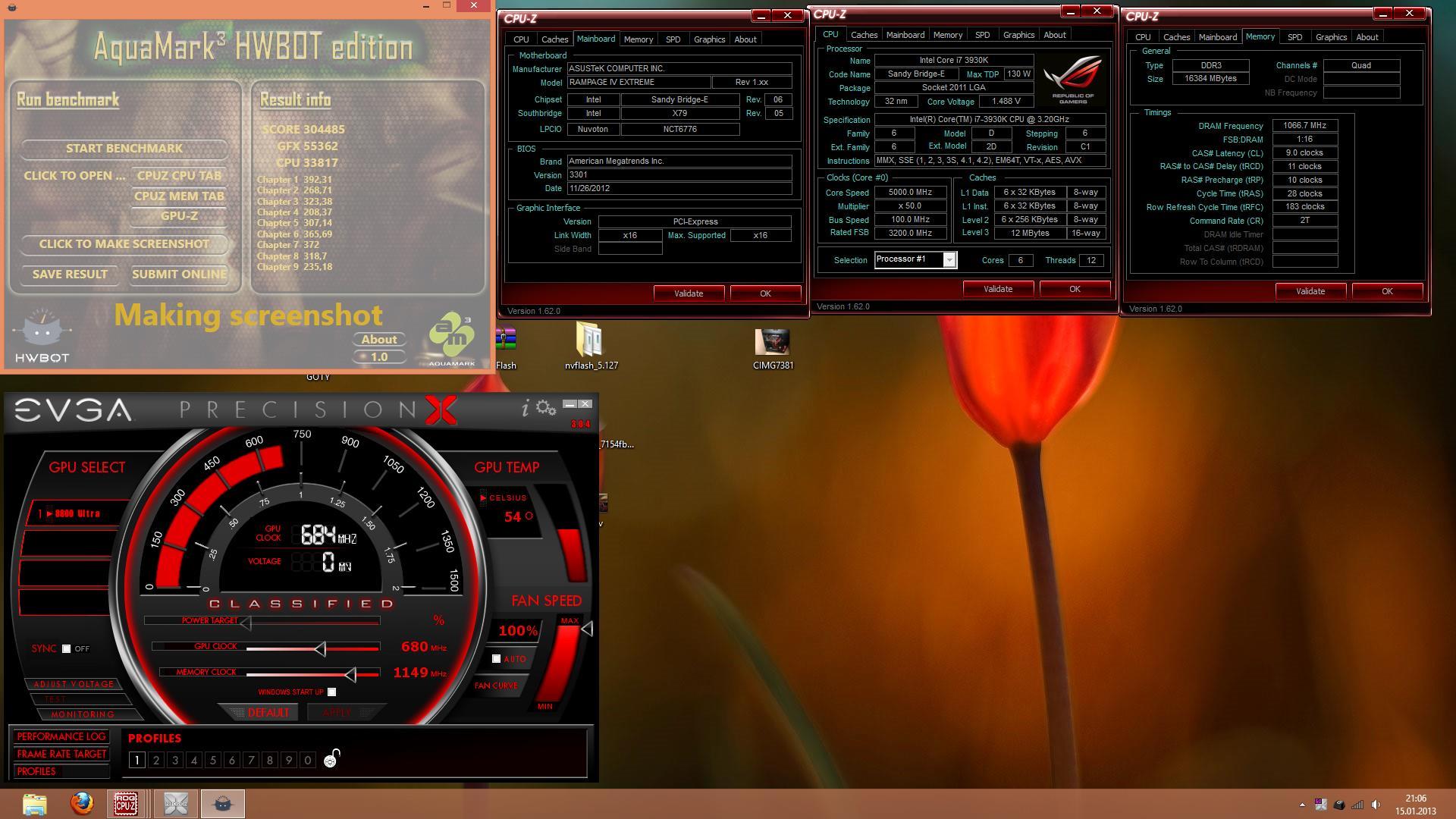The height and width of the screenshot is (819, 1456).
Task: Open the volume speaker tray icon
Action: click(x=1376, y=805)
